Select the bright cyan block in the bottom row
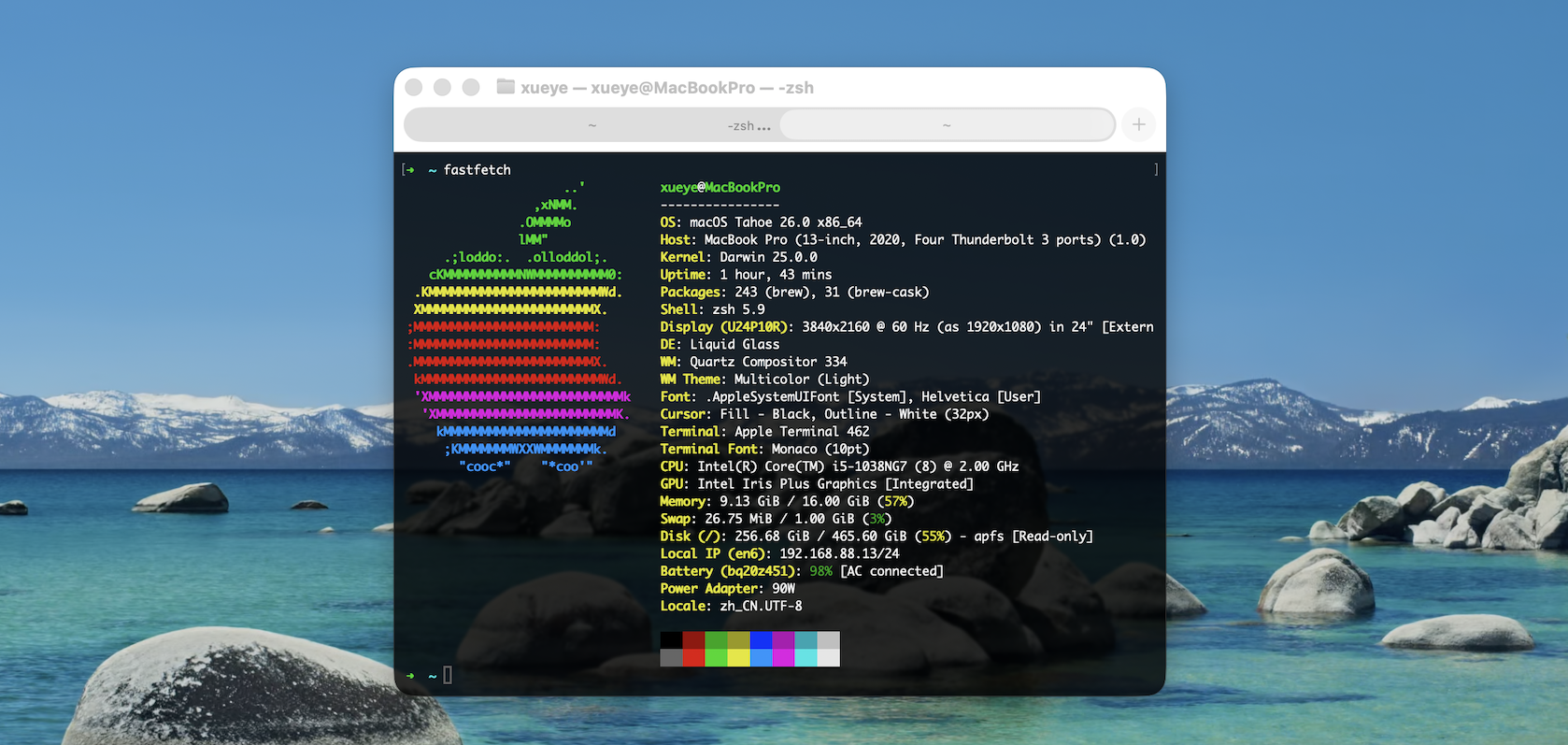The height and width of the screenshot is (745, 1568). click(x=805, y=658)
